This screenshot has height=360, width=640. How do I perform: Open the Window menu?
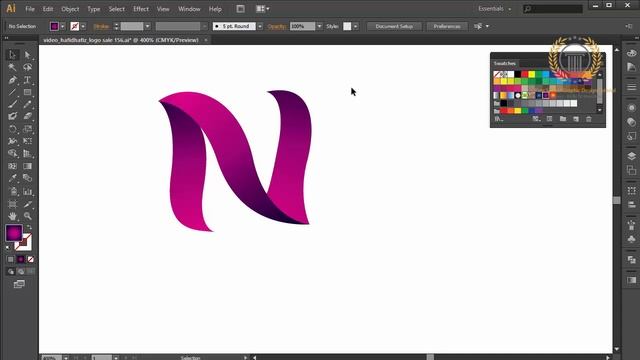click(189, 9)
